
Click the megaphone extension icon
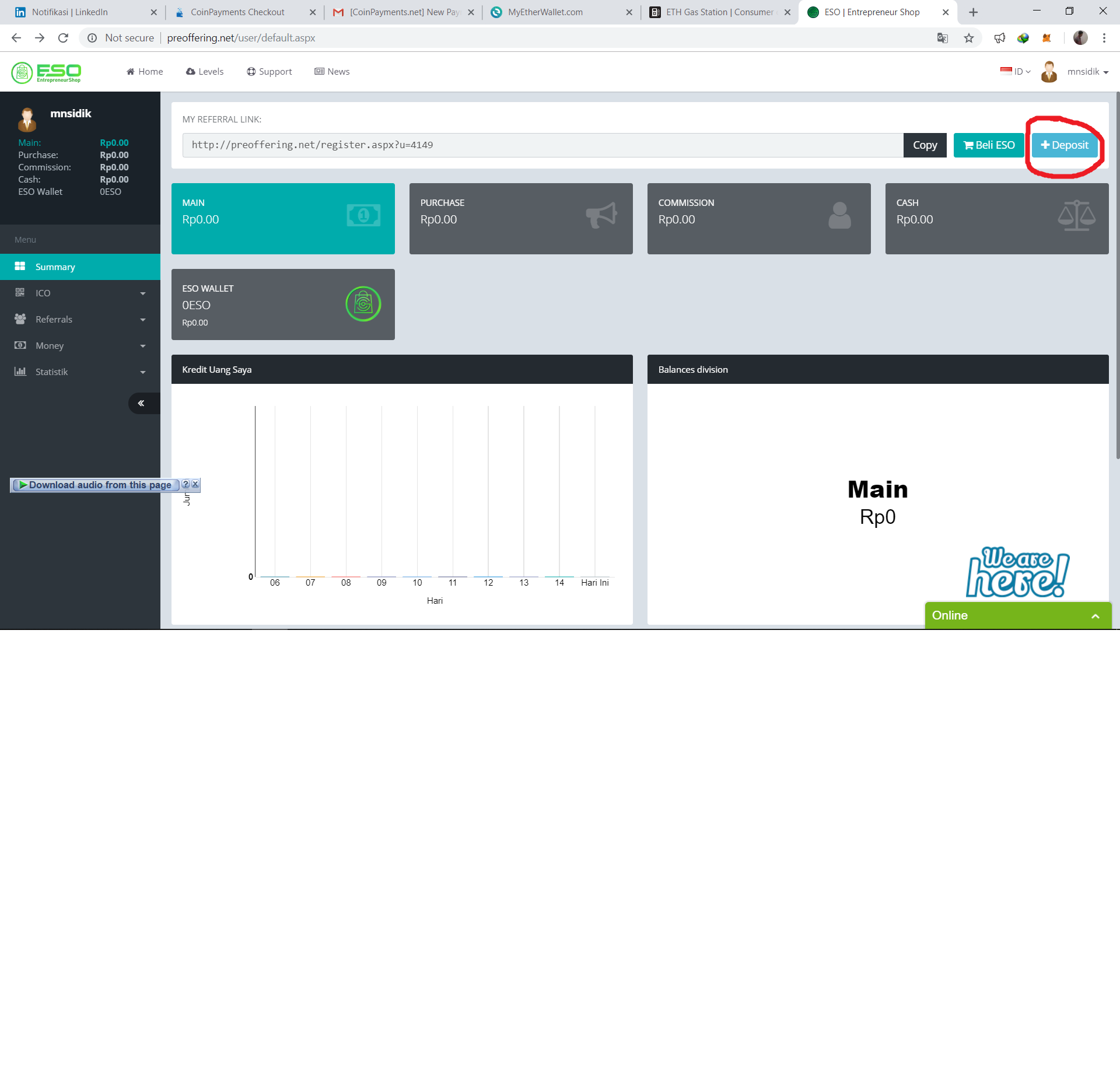pyautogui.click(x=1000, y=38)
